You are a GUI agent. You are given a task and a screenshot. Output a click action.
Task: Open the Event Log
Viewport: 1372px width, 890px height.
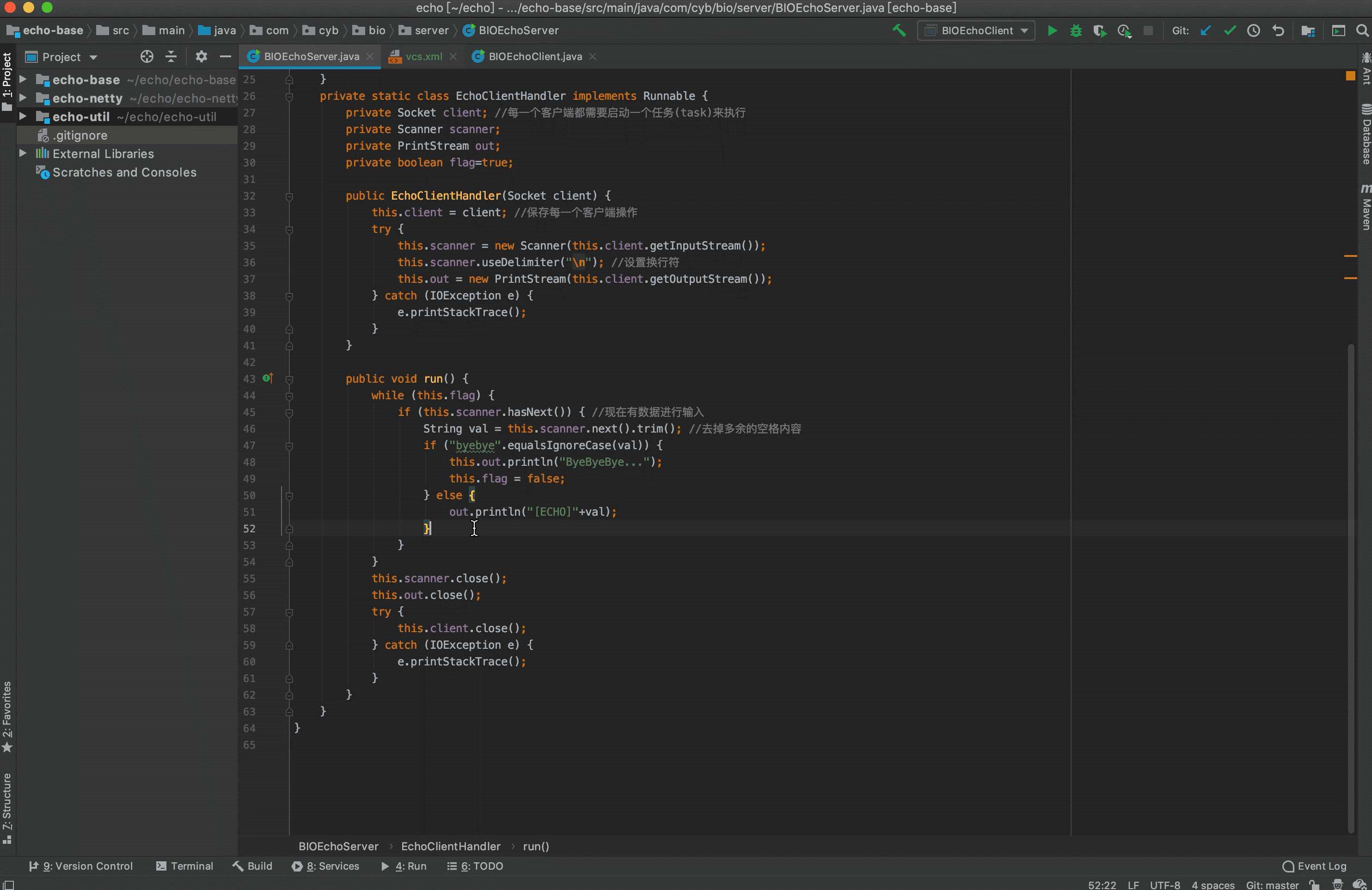point(1314,866)
